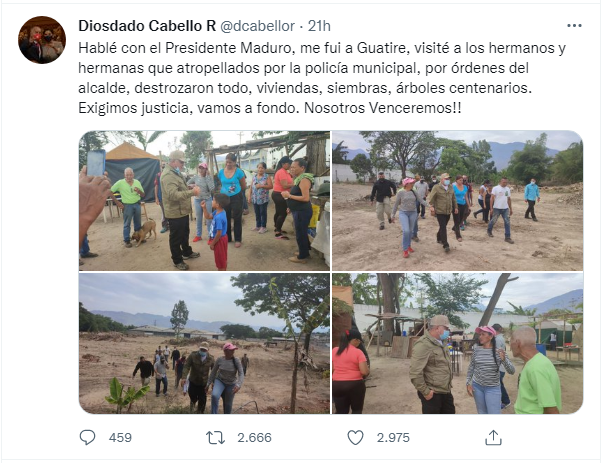Image resolution: width=605 pixels, height=463 pixels.
Task: Open the Diosdado Cabello R display name
Action: click(x=147, y=26)
